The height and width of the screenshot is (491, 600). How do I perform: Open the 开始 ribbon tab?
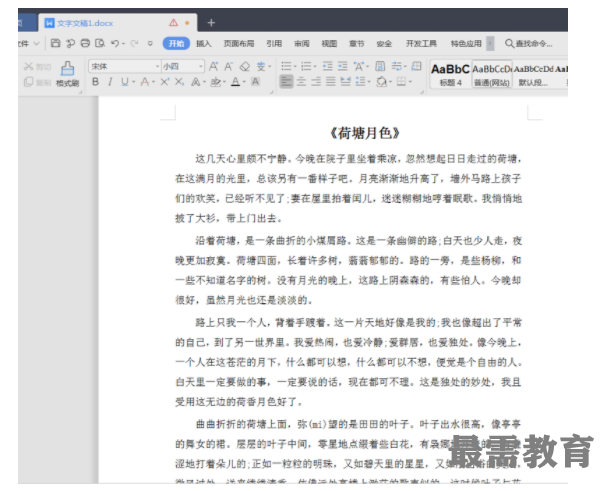pyautogui.click(x=176, y=43)
